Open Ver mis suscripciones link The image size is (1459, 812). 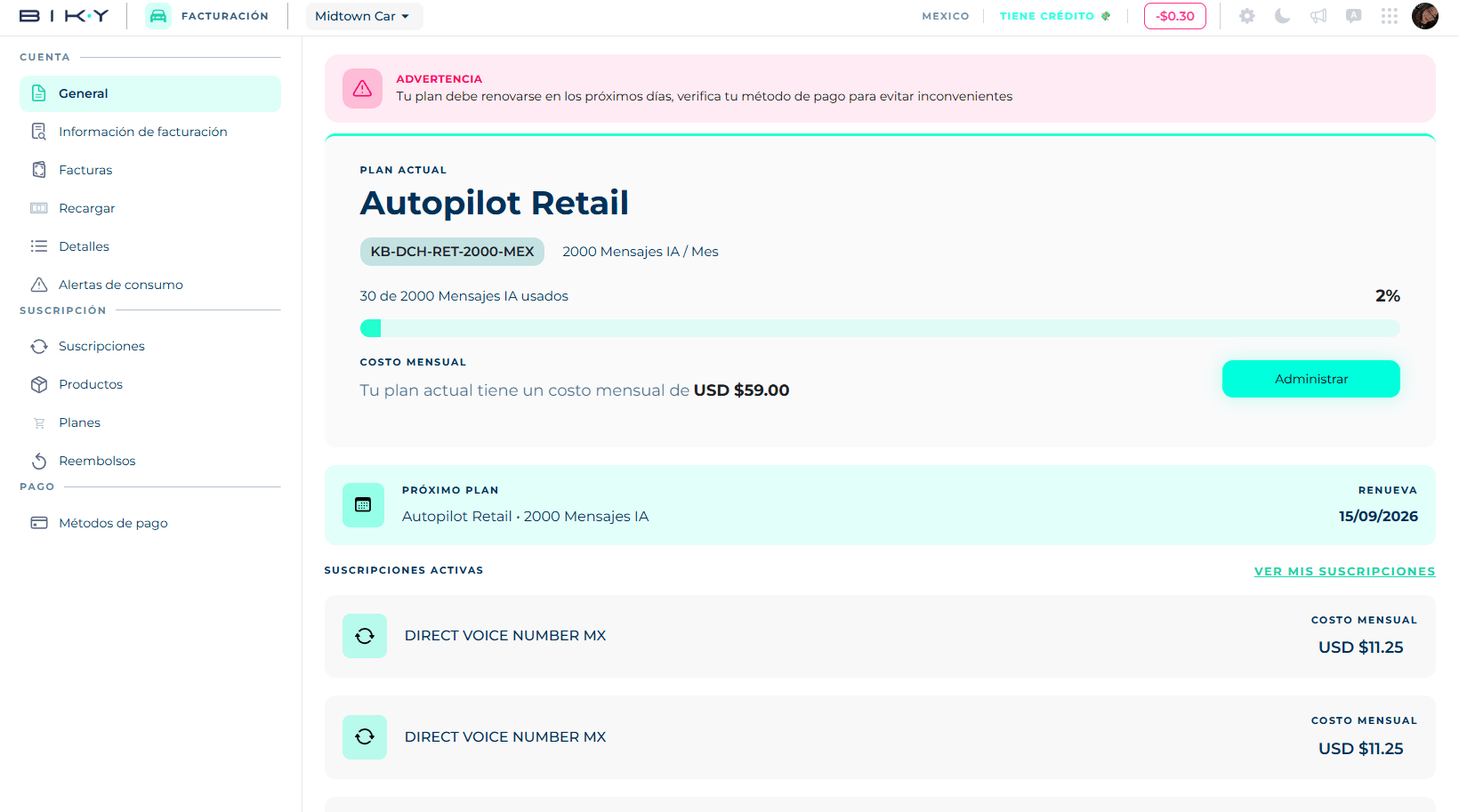coord(1344,572)
